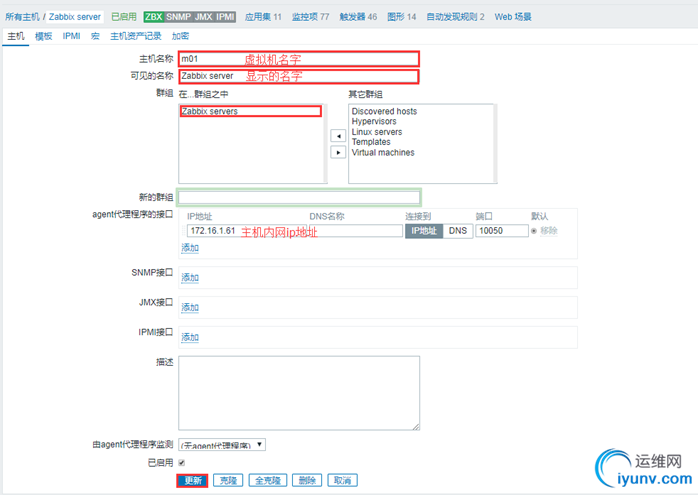
Task: Open the 加密 tab
Action: [180, 37]
